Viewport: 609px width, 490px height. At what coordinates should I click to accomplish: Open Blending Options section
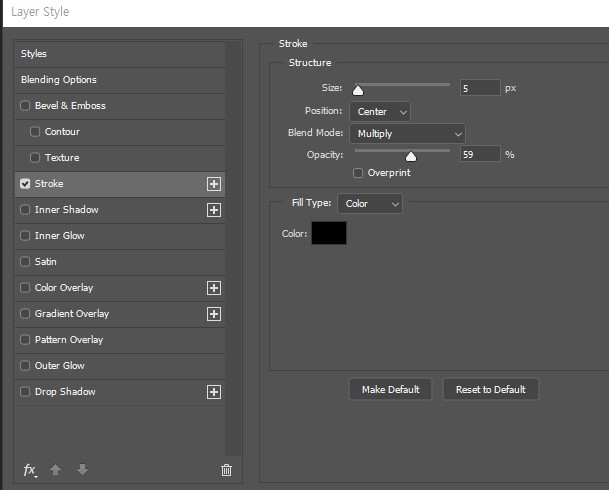point(120,80)
